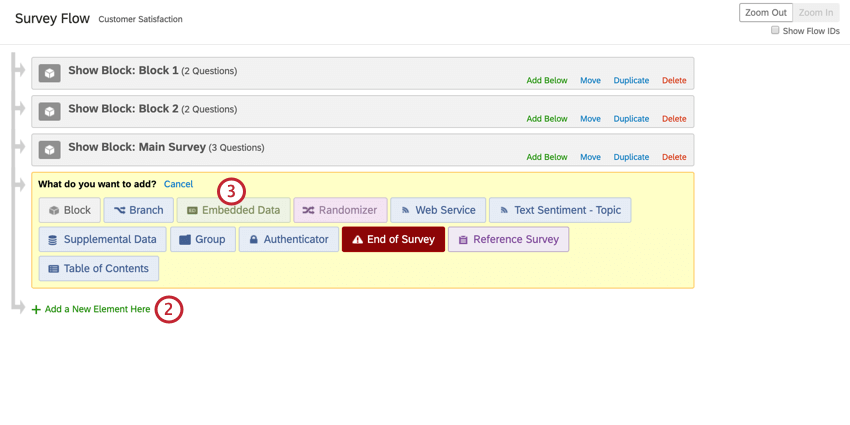Add an Authenticator element
The image size is (850, 425).
(x=289, y=239)
